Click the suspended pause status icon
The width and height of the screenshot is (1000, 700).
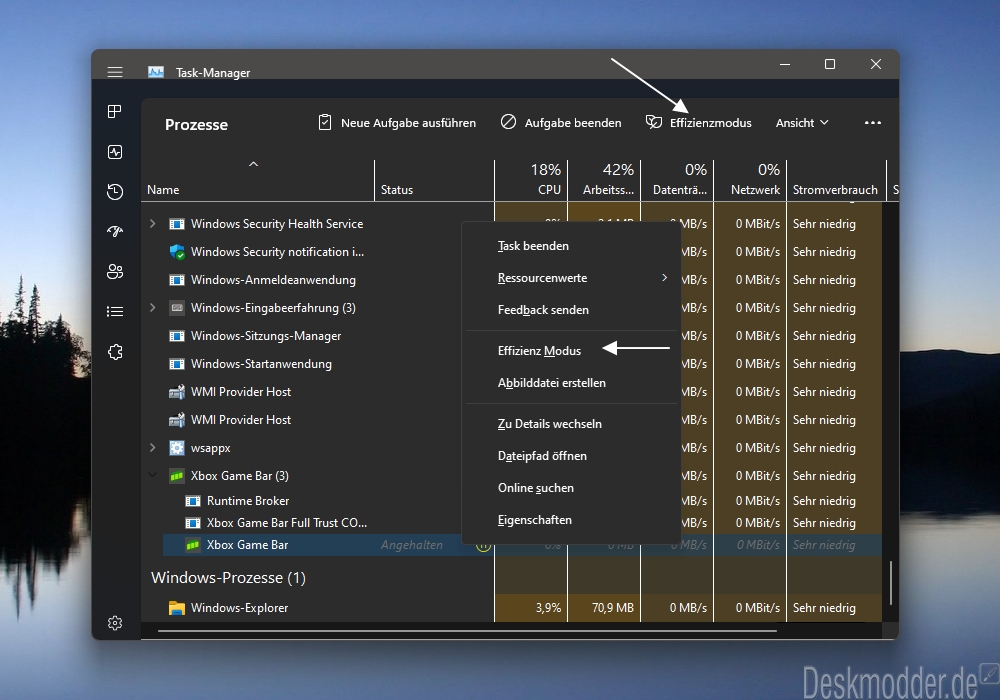483,545
